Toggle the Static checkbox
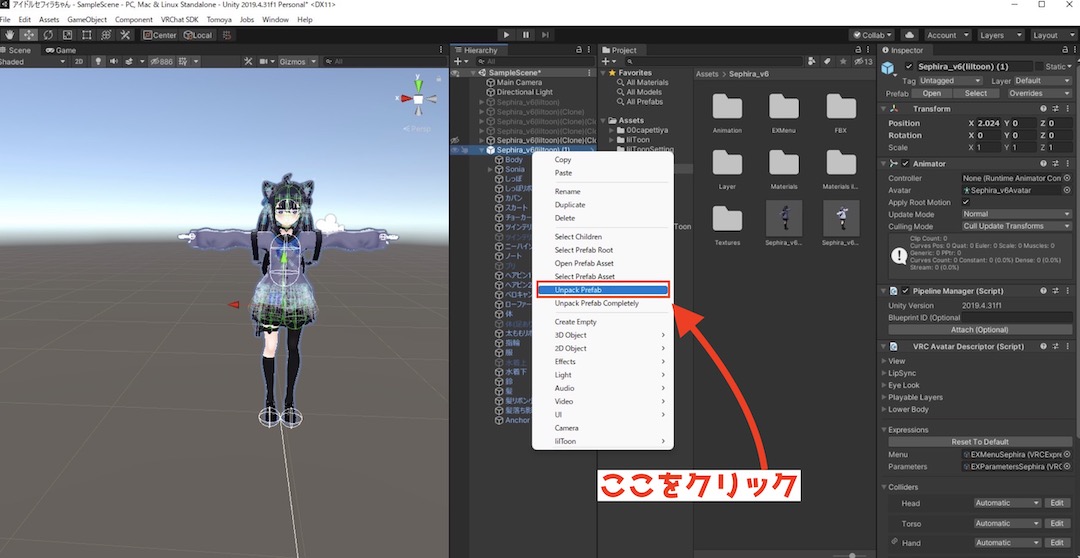Viewport: 1080px width, 558px height. click(x=1039, y=67)
